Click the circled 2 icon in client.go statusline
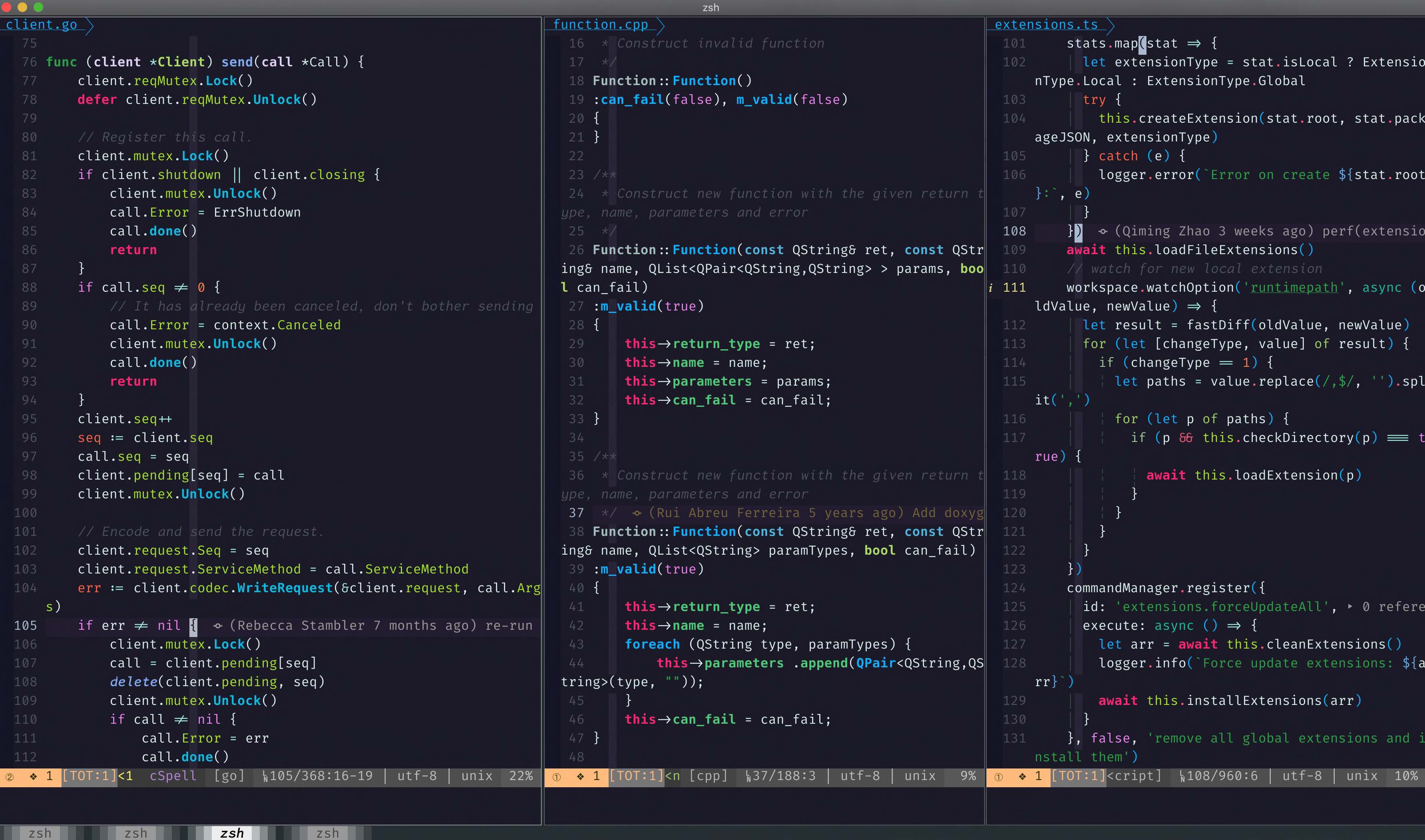Screen dimensions: 1425x840 [10, 776]
